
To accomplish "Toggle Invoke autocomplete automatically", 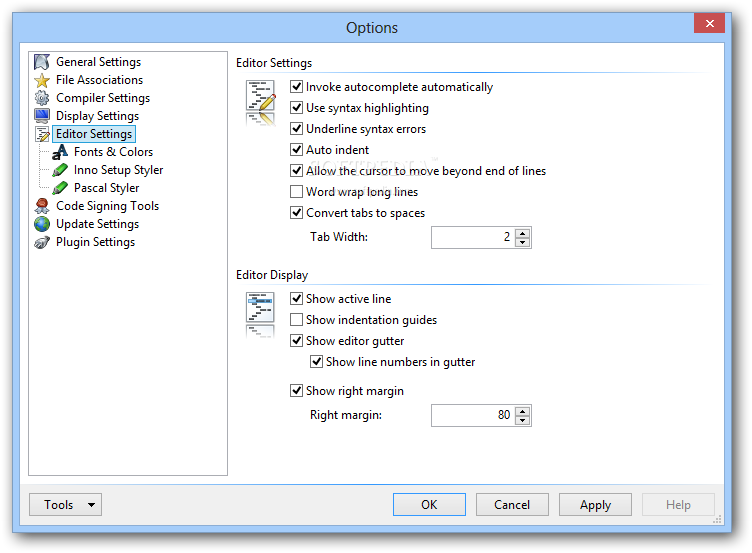I will [296, 87].
